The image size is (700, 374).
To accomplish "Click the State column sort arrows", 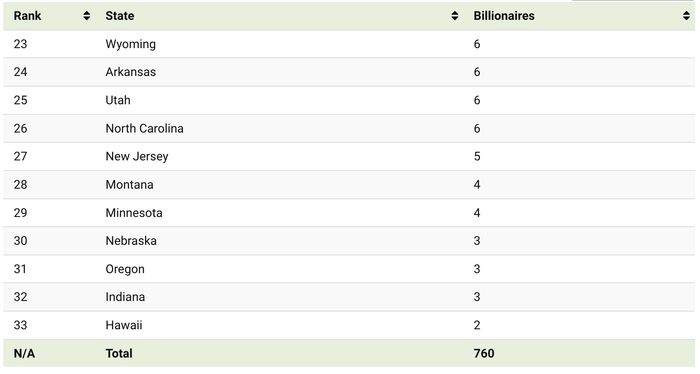I will (454, 16).
